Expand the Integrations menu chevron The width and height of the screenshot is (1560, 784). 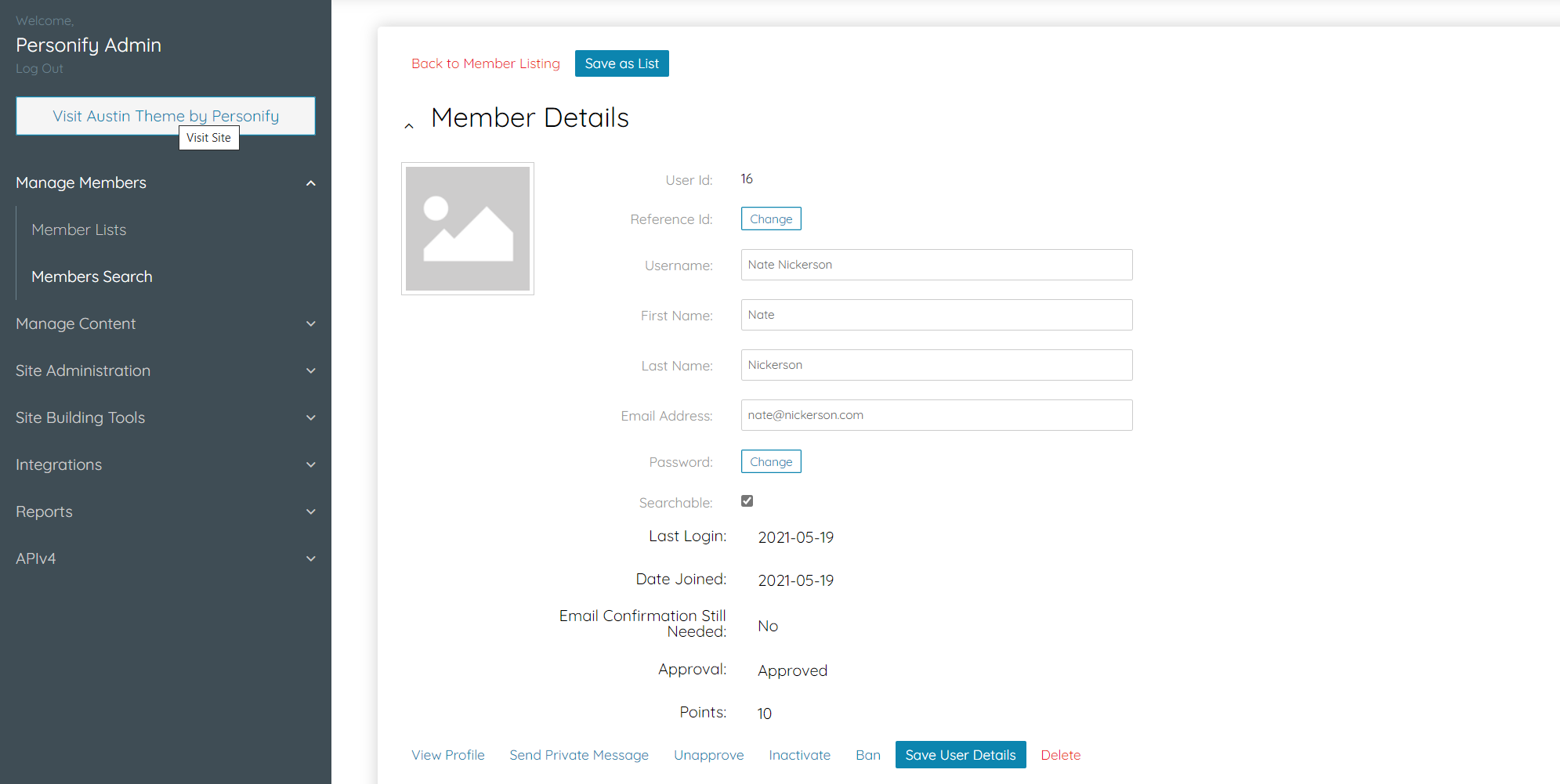(x=311, y=464)
